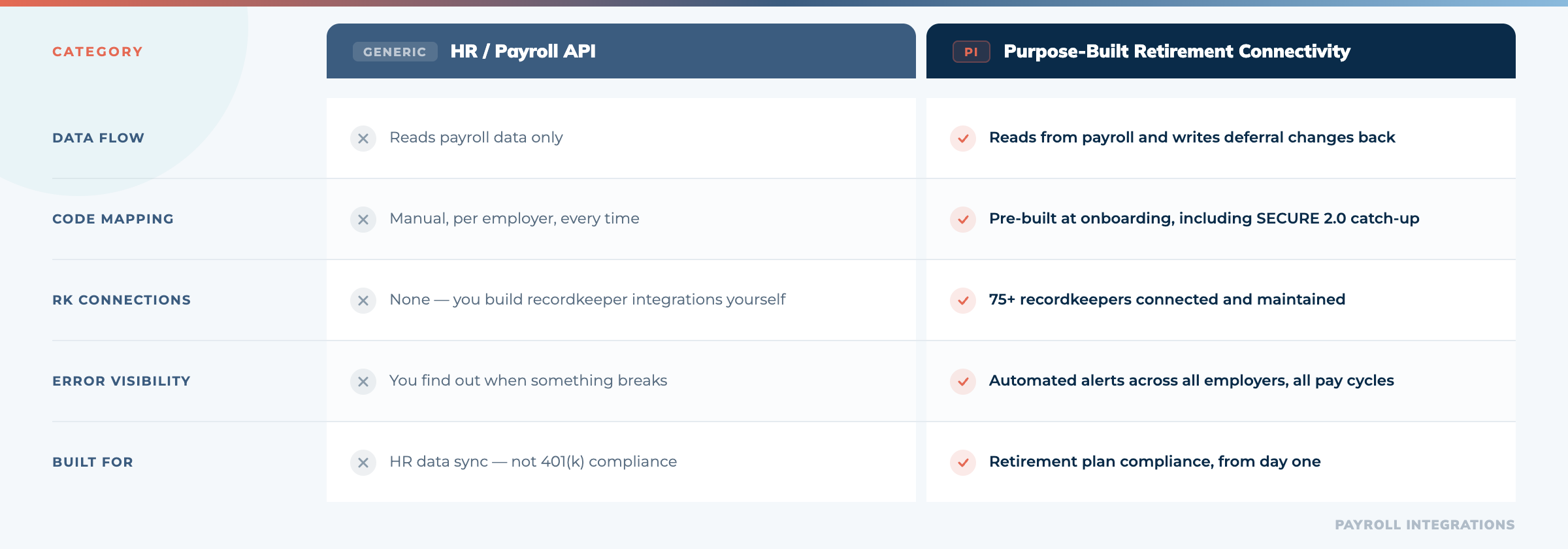Click the checkmark beside 75+ recordkeepers connected
The height and width of the screenshot is (549, 1568).
pyautogui.click(x=963, y=301)
